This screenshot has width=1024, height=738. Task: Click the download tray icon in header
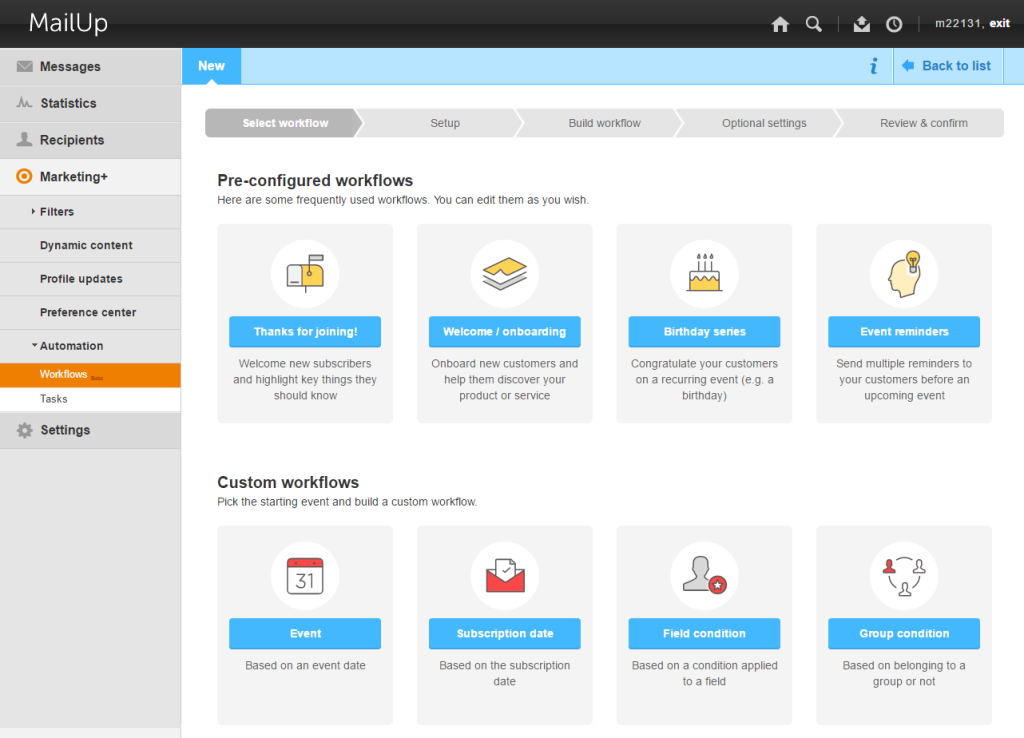(x=862, y=24)
